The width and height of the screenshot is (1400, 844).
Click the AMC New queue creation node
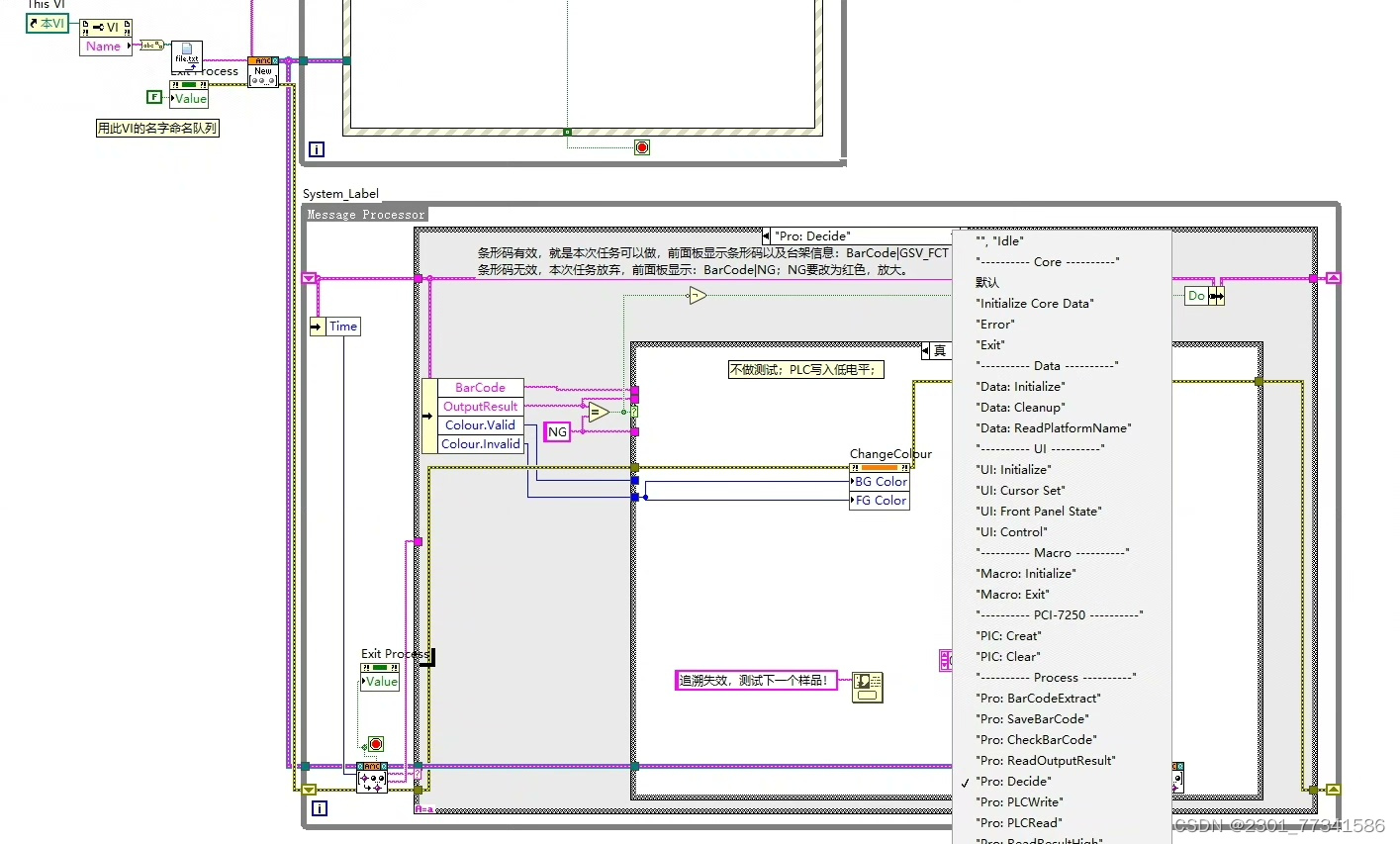tap(263, 71)
